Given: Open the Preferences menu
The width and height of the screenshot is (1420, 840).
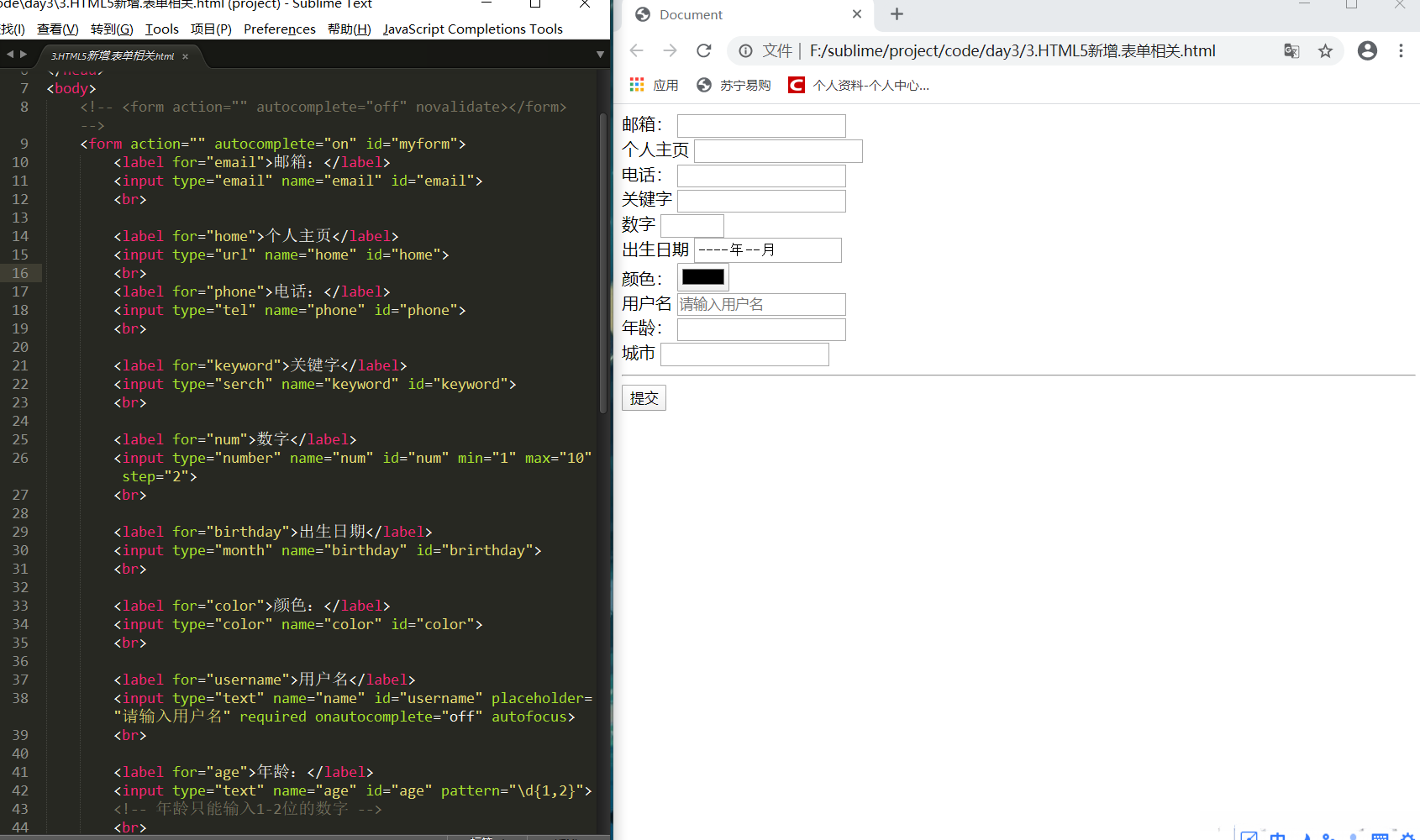Looking at the screenshot, I should point(280,29).
